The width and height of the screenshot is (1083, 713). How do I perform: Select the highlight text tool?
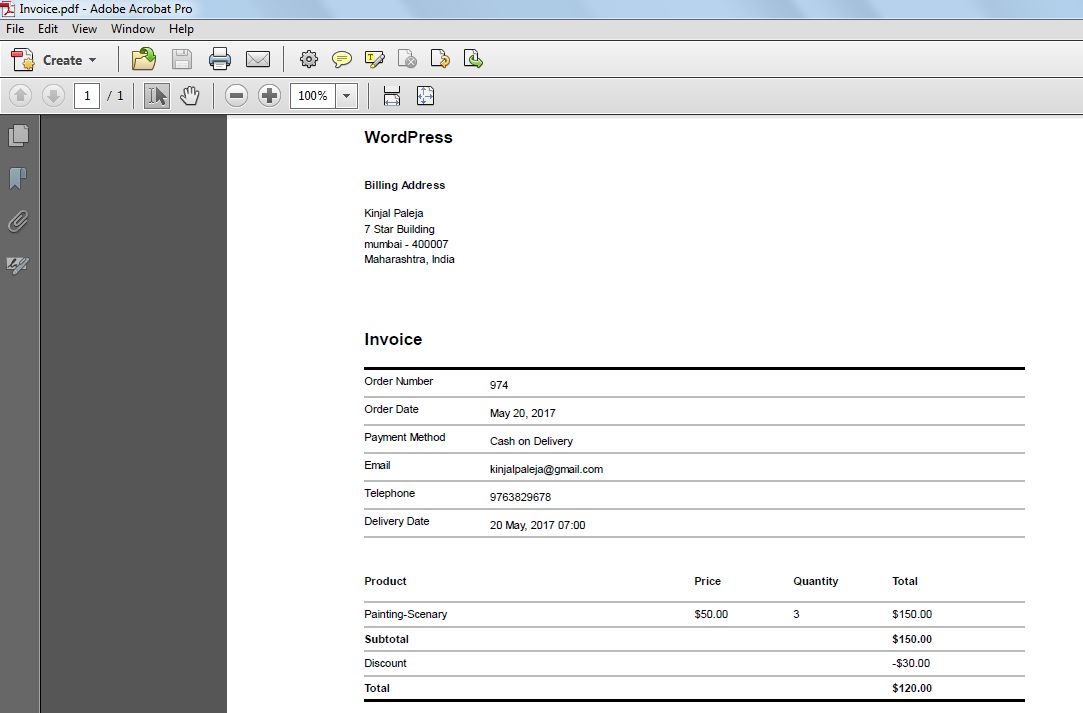coord(374,59)
